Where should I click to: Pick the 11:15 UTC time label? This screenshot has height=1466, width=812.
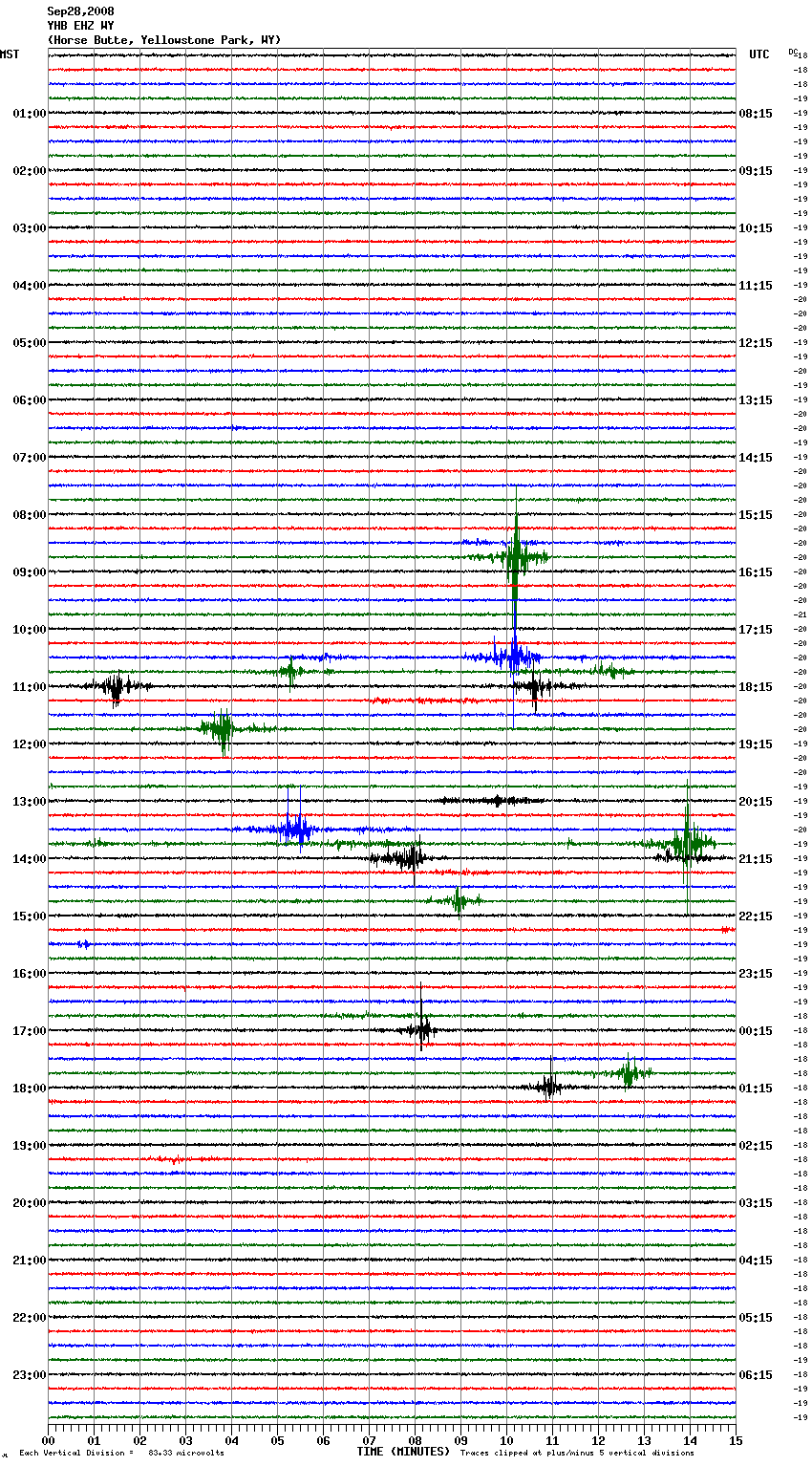pos(756,286)
